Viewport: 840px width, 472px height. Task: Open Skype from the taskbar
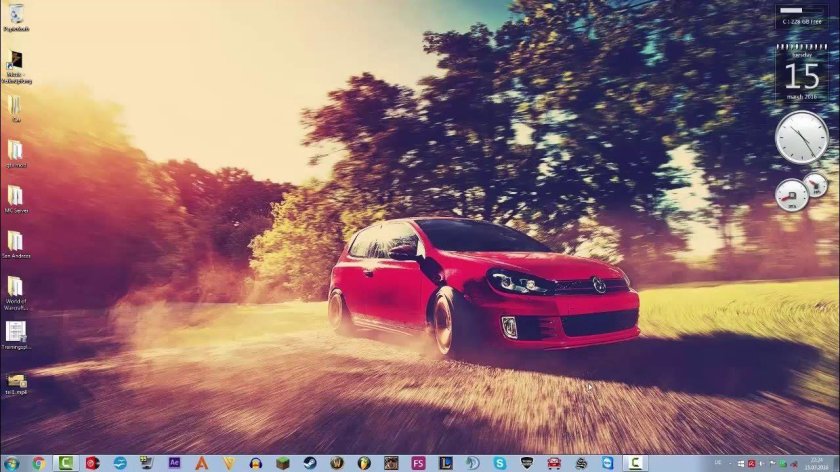pos(499,463)
